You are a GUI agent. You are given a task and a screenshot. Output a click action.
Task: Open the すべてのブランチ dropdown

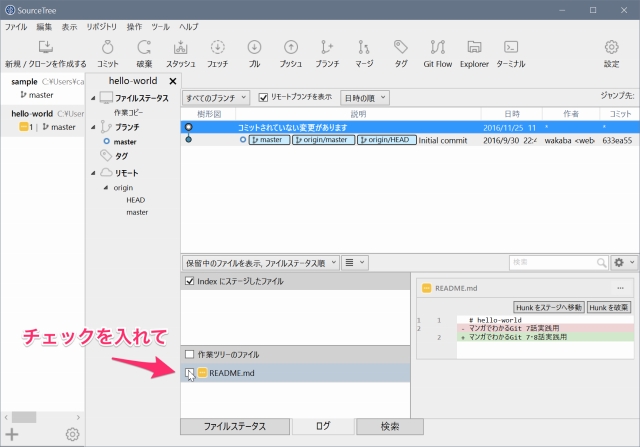pyautogui.click(x=216, y=98)
